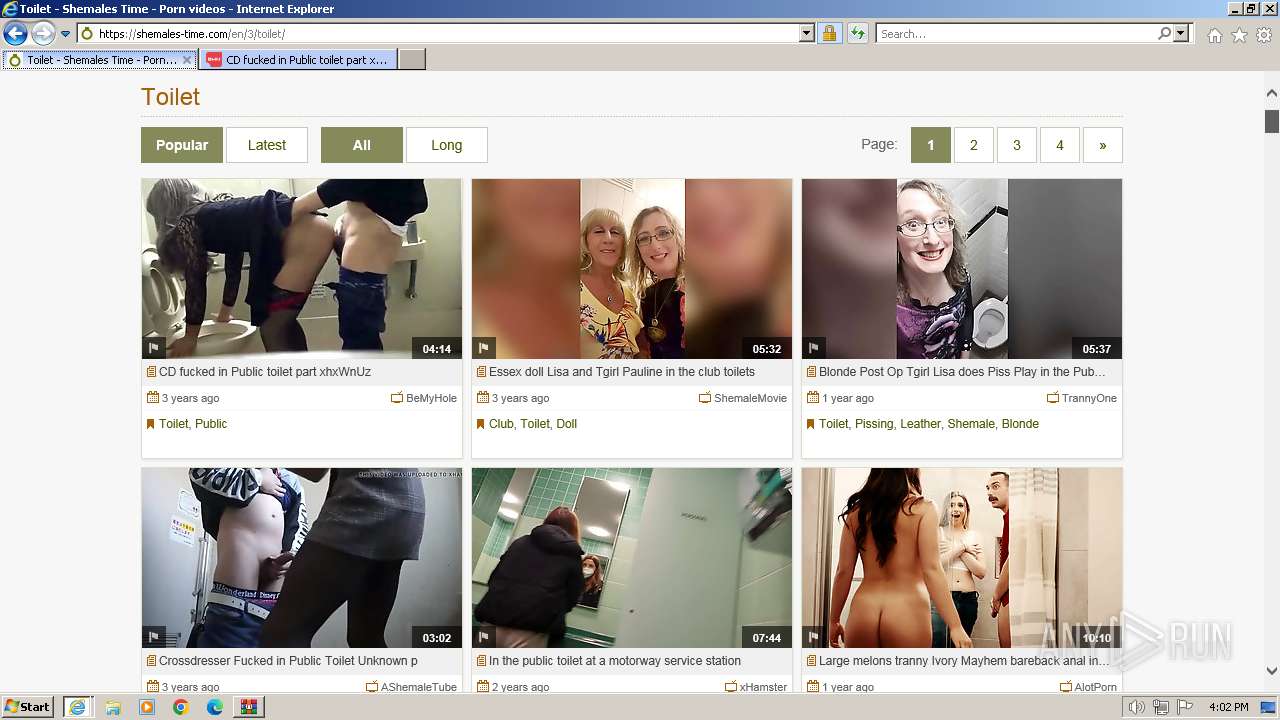This screenshot has width=1280, height=720.
Task: Go to next pages with »
Action: click(x=1102, y=145)
